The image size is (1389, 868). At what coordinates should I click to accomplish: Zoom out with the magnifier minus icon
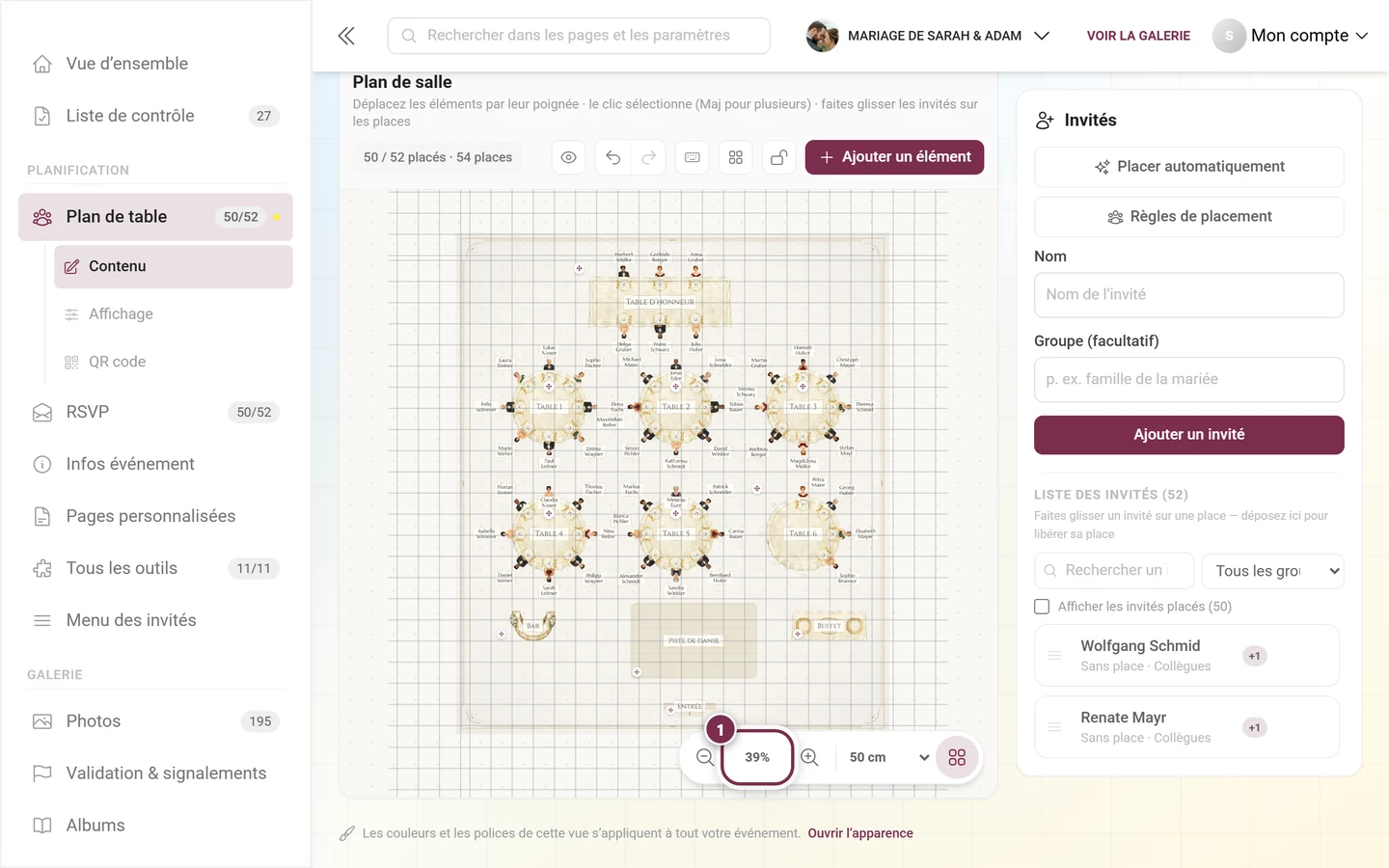pos(705,757)
